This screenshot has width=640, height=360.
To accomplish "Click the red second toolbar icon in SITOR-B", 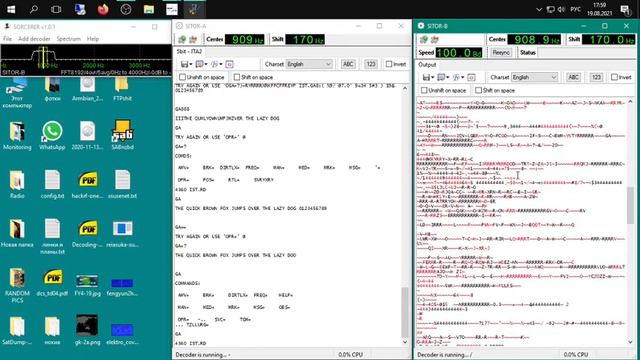I will (x=434, y=40).
